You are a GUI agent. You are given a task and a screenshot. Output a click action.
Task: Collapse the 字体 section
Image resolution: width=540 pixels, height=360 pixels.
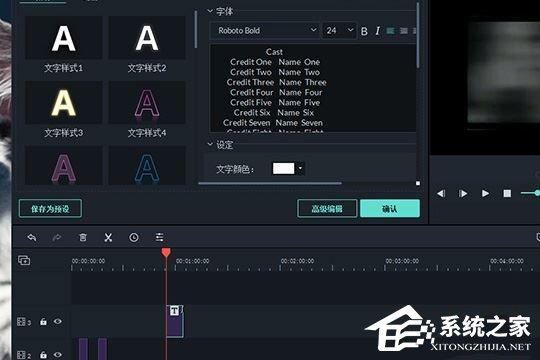(210, 11)
